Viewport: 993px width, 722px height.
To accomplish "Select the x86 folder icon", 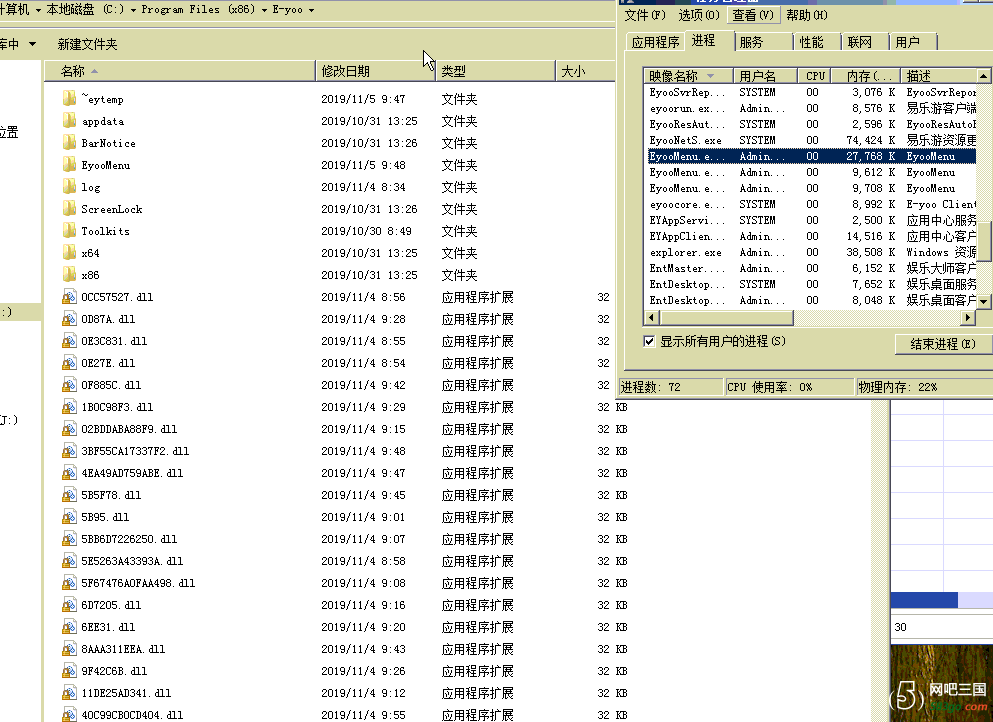I will [70, 275].
